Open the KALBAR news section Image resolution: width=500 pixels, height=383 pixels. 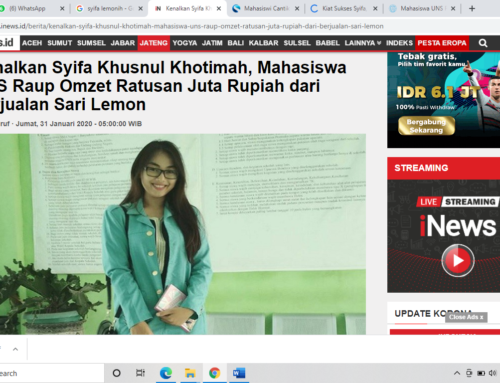(263, 43)
